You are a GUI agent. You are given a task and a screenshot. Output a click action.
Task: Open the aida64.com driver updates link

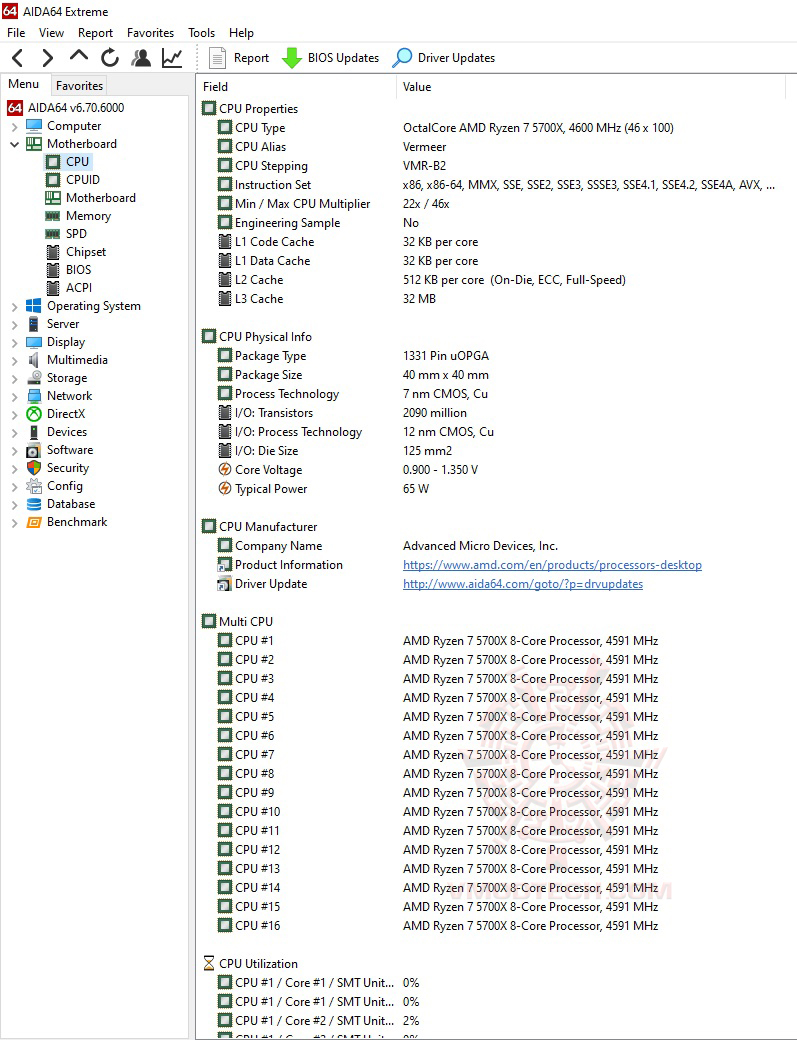(x=522, y=584)
